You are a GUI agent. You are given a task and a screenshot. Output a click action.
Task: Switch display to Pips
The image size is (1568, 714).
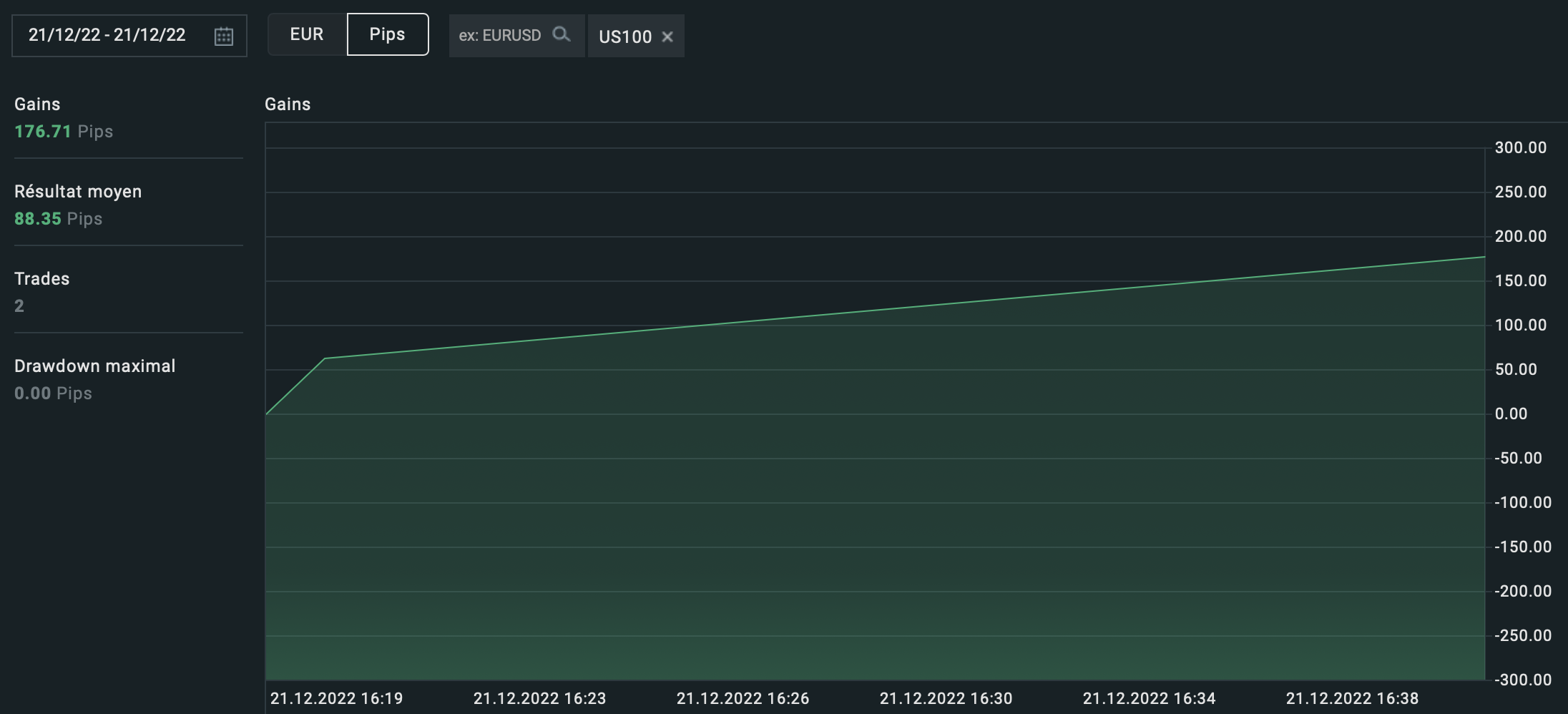point(388,34)
